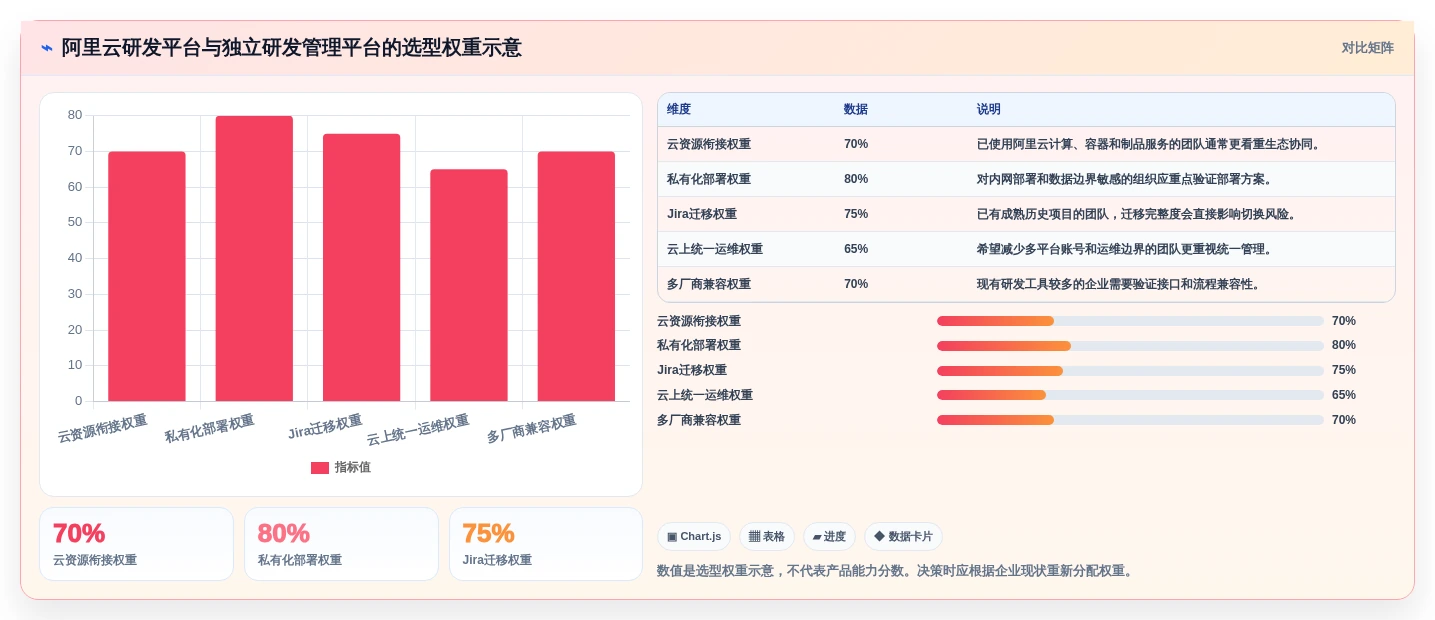
Task: Click the x-axis label 私有化部署权重
Action: pyautogui.click(x=210, y=429)
